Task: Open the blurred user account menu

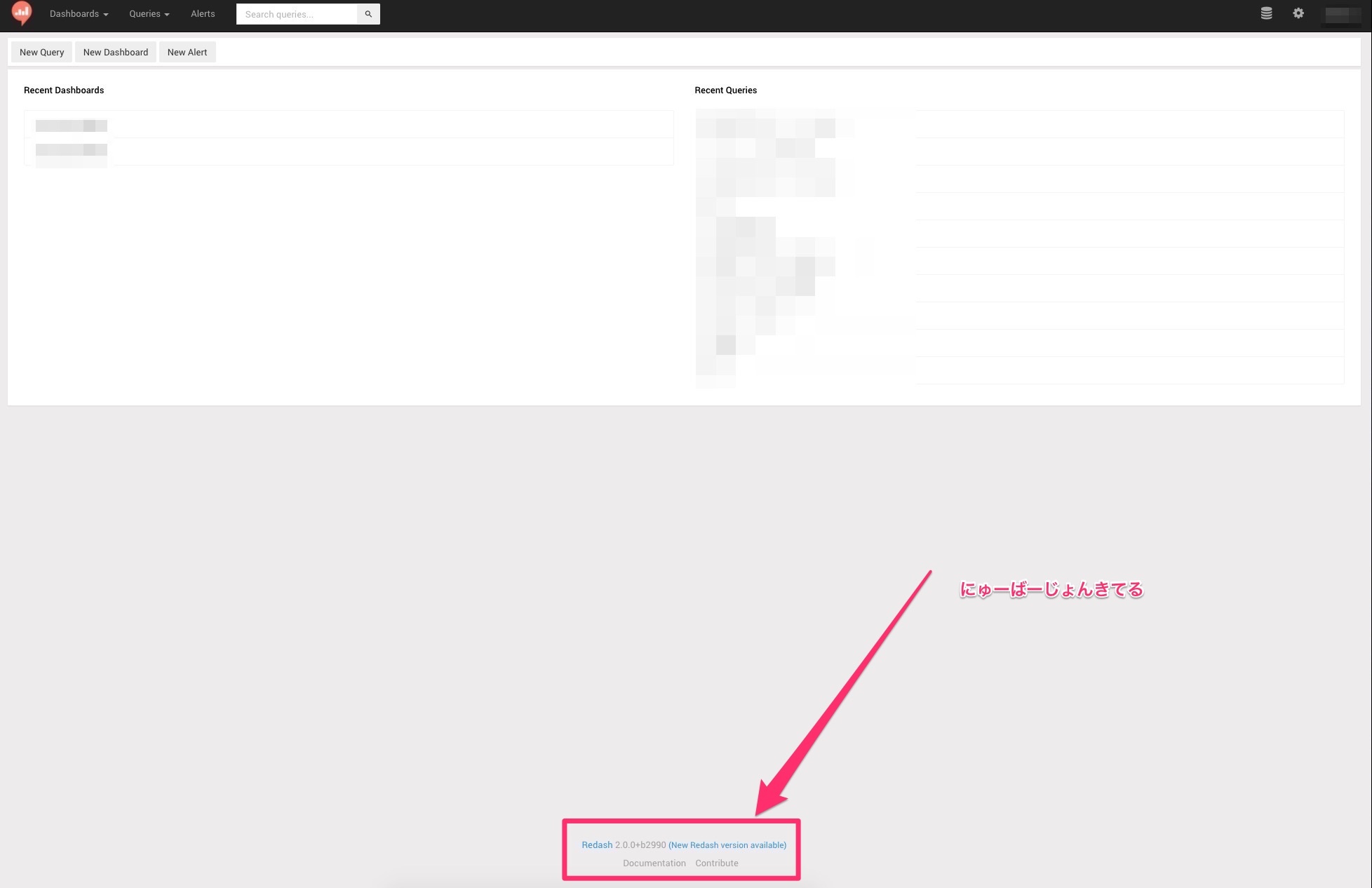Action: tap(1342, 13)
